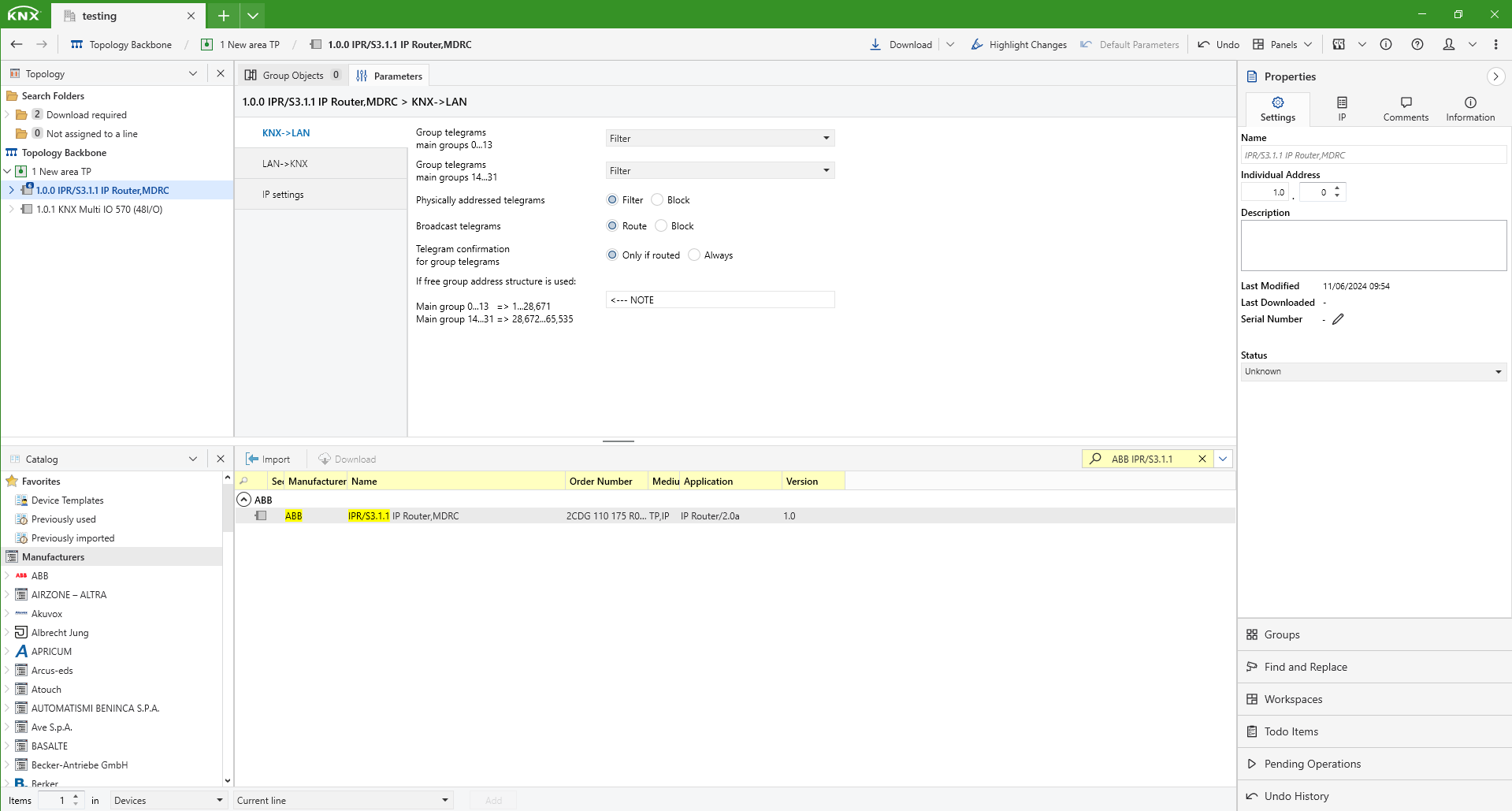The image size is (1512, 811).
Task: Open the Status dropdown in Properties
Action: click(x=1373, y=372)
